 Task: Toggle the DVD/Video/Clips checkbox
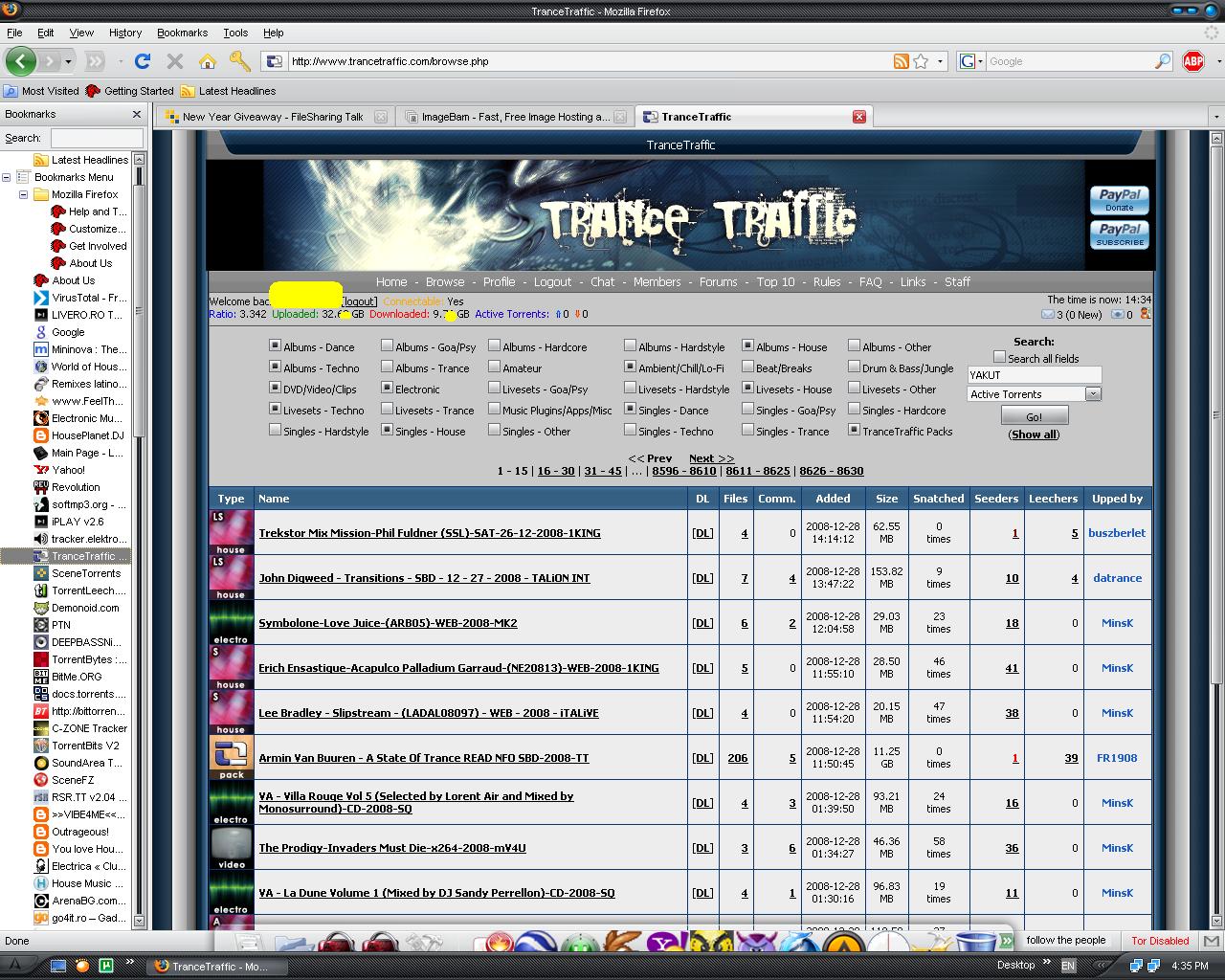(x=275, y=388)
